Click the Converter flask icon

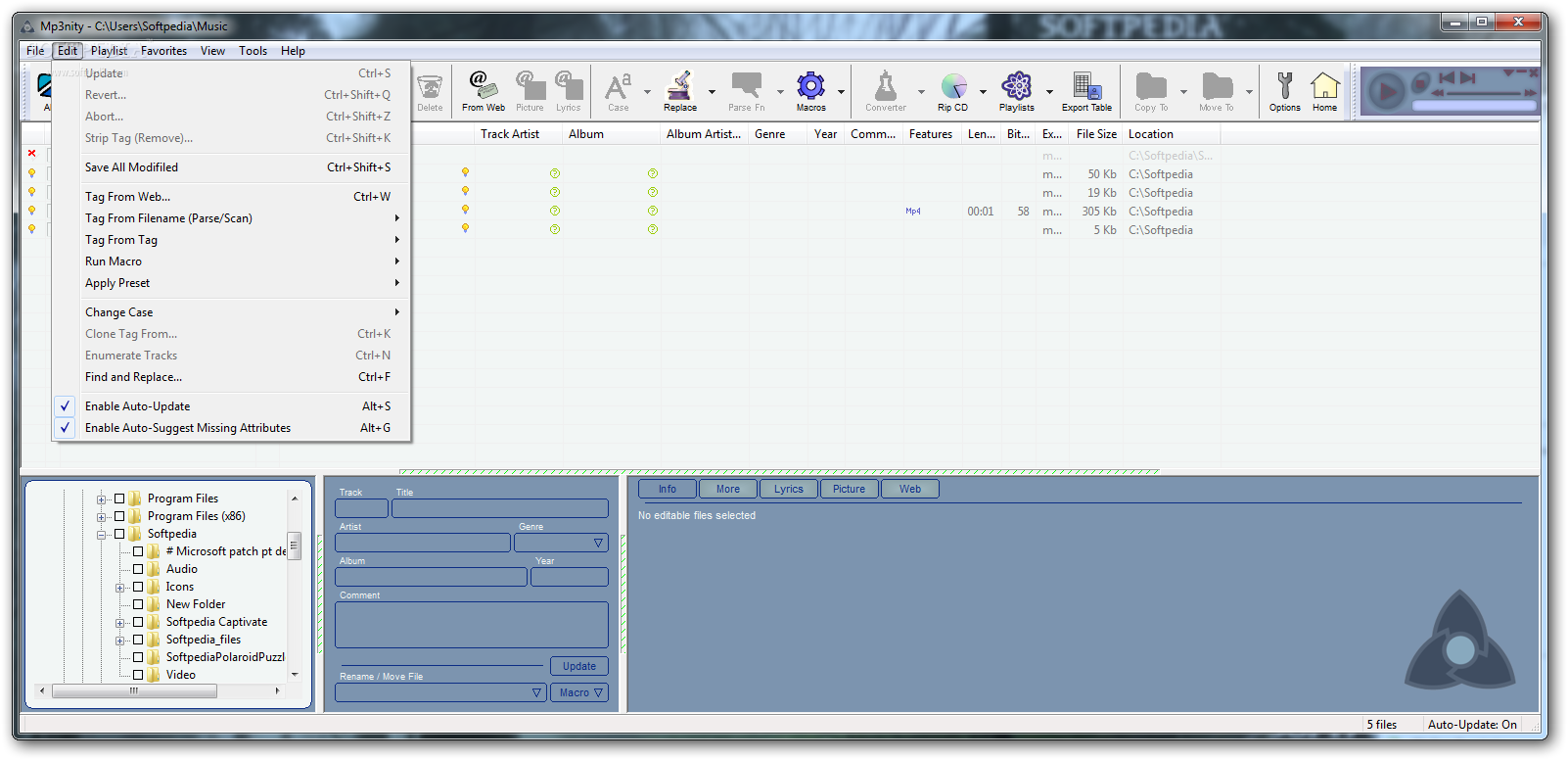[x=886, y=92]
